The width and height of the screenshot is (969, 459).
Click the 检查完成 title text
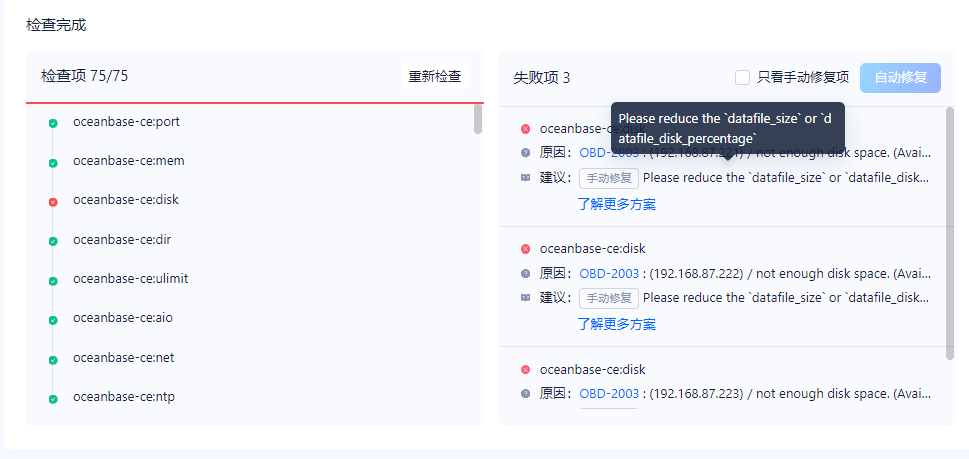click(x=56, y=25)
